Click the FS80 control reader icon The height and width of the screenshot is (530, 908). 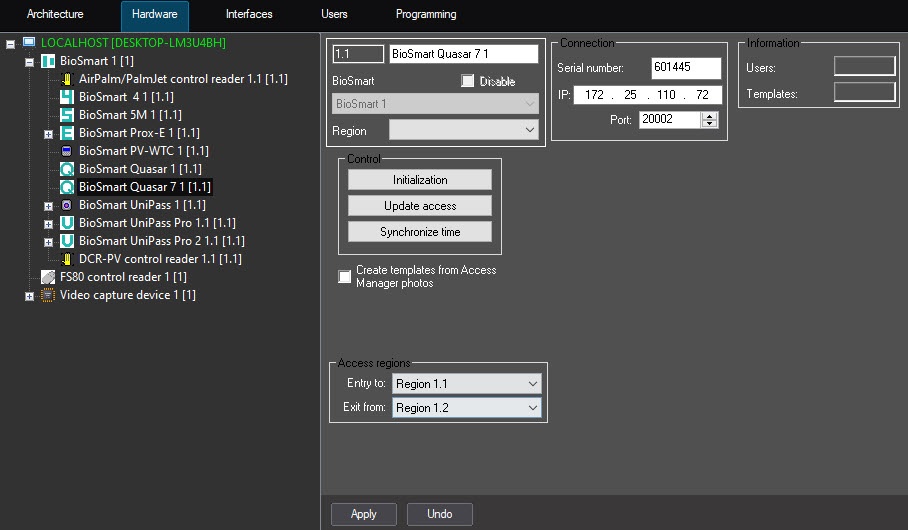(x=48, y=277)
